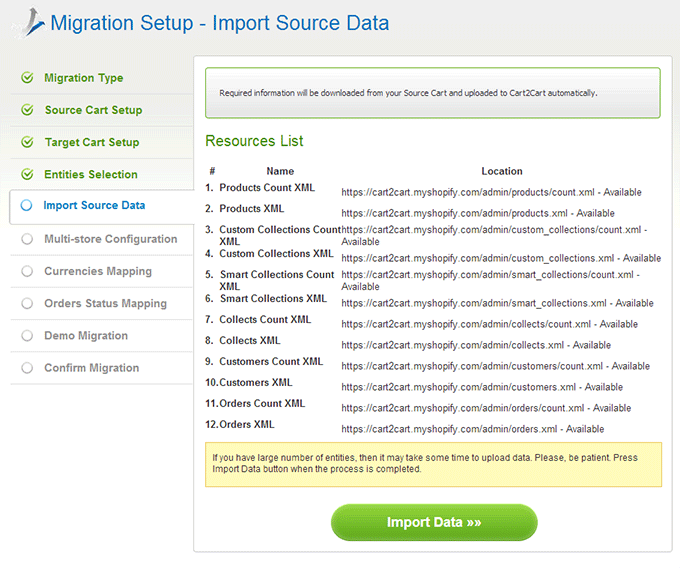Screen dimensions: 680x568
Task: Select the circle next to Demo Migration
Action: pos(27,335)
